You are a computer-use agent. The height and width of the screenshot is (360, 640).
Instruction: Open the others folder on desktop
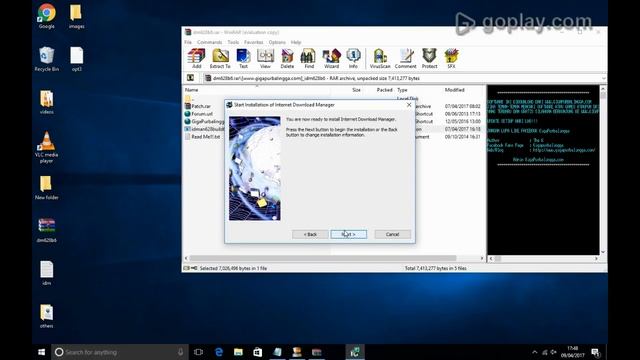[47, 316]
